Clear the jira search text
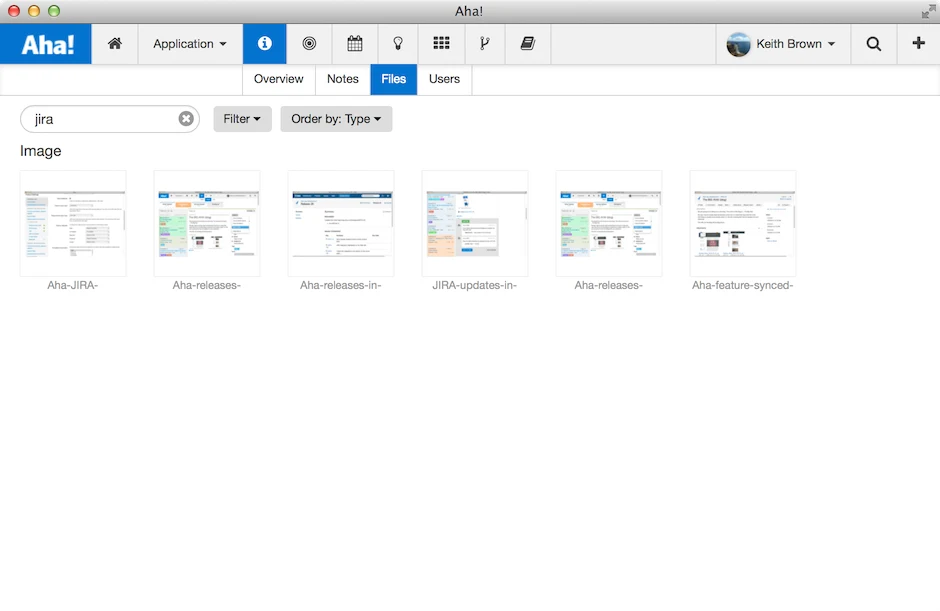The image size is (940, 611). [186, 119]
